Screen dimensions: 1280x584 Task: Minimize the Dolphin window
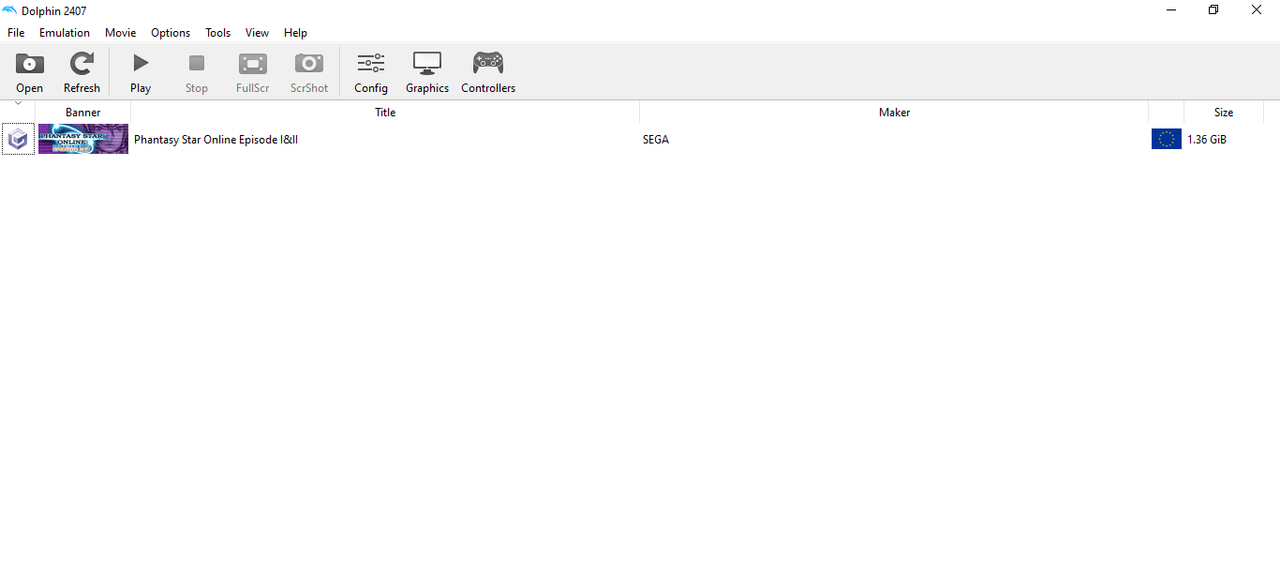1171,10
